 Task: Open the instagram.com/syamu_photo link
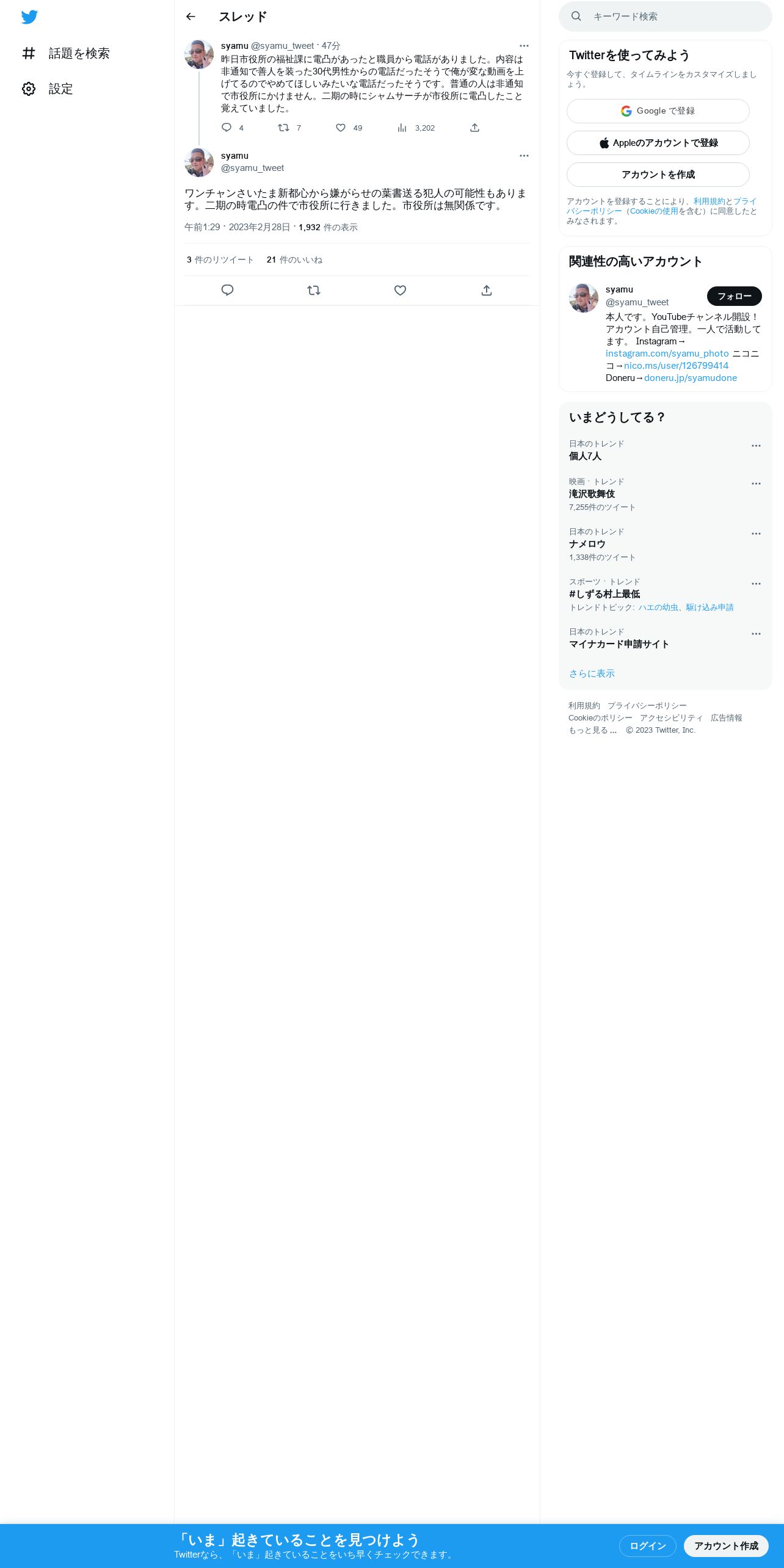[667, 354]
